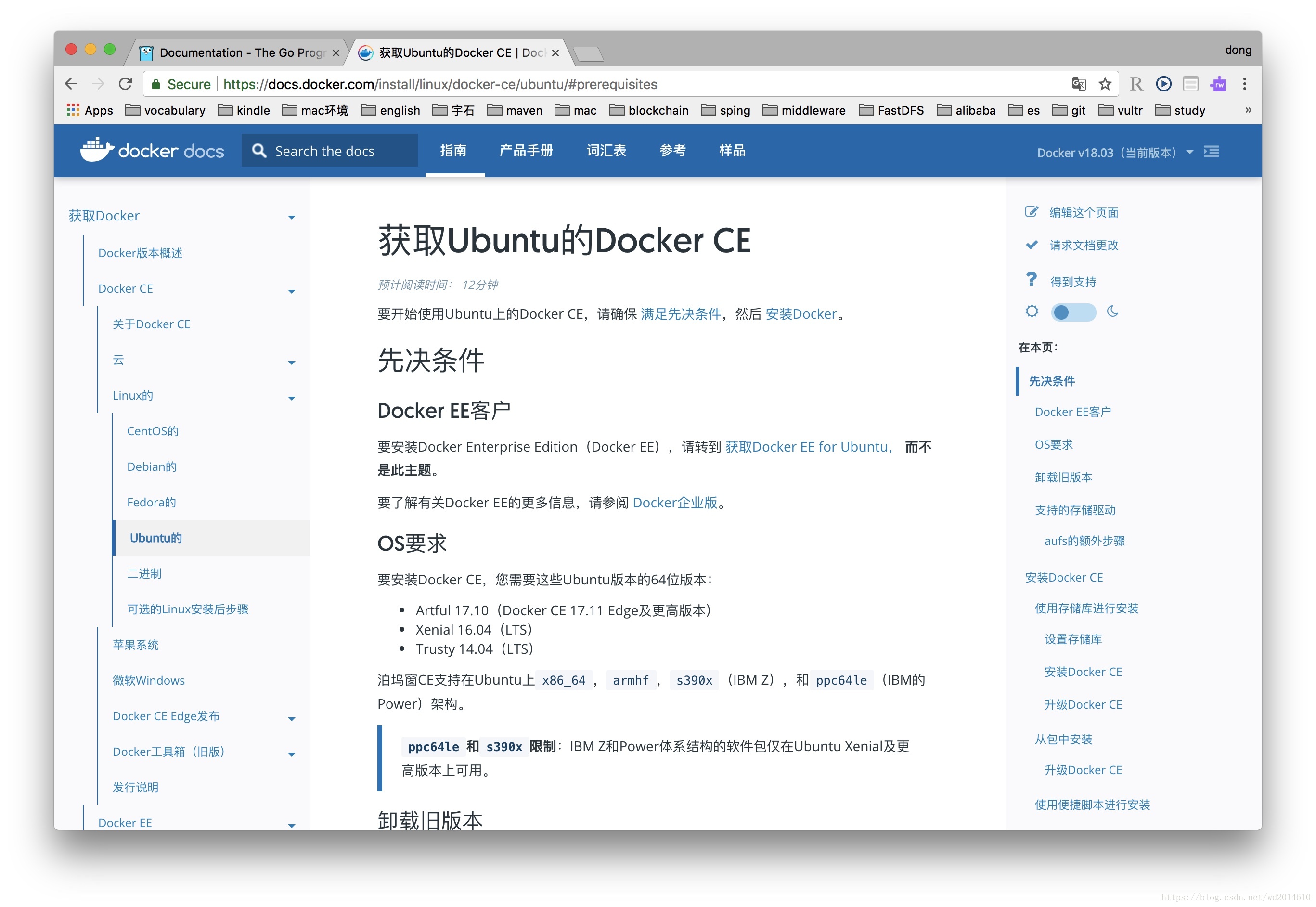
Task: Click the purple puzzle extension icon
Action: click(x=1218, y=84)
